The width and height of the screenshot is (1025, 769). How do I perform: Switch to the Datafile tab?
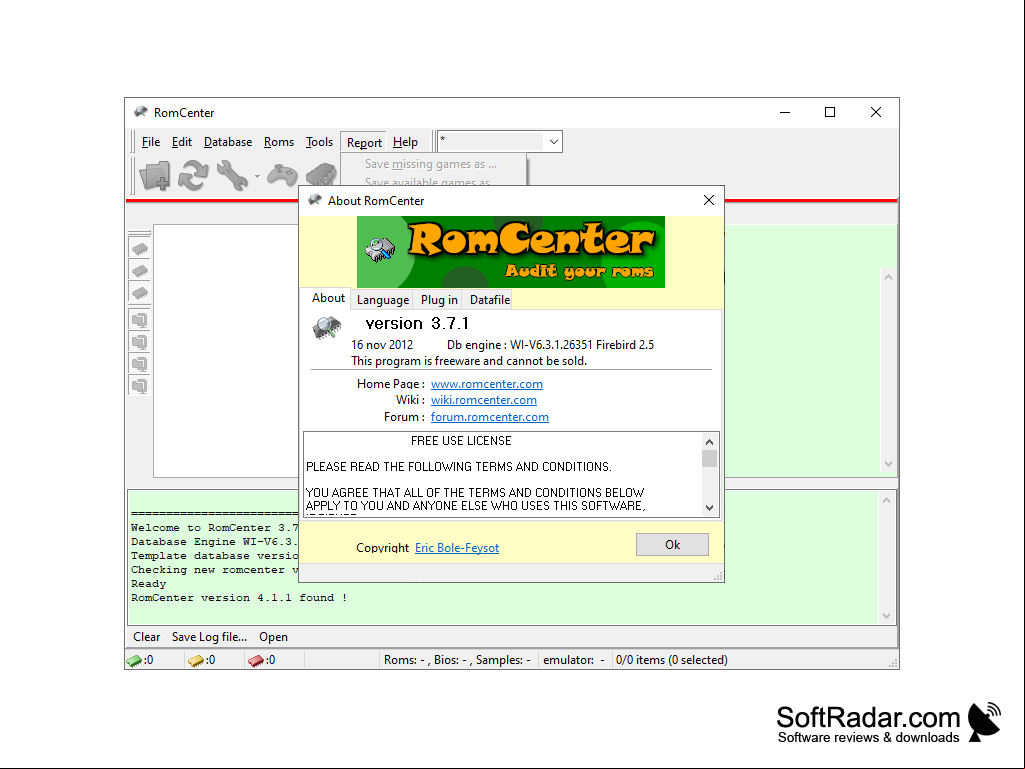pos(490,299)
